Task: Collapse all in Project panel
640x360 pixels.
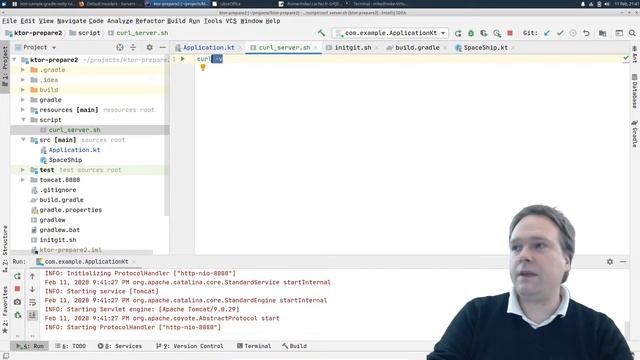Action: click(133, 47)
